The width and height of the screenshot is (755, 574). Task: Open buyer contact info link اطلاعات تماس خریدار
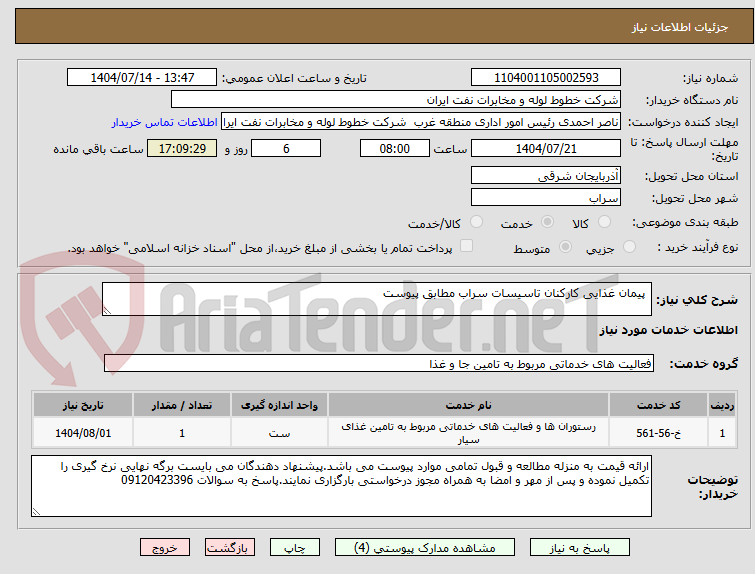click(165, 122)
